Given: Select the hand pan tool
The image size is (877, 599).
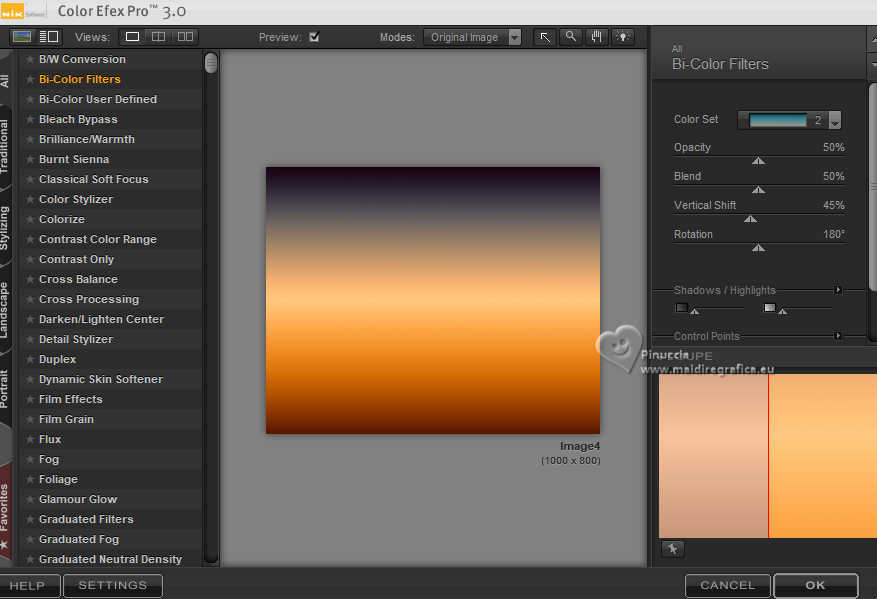Looking at the screenshot, I should 597,37.
